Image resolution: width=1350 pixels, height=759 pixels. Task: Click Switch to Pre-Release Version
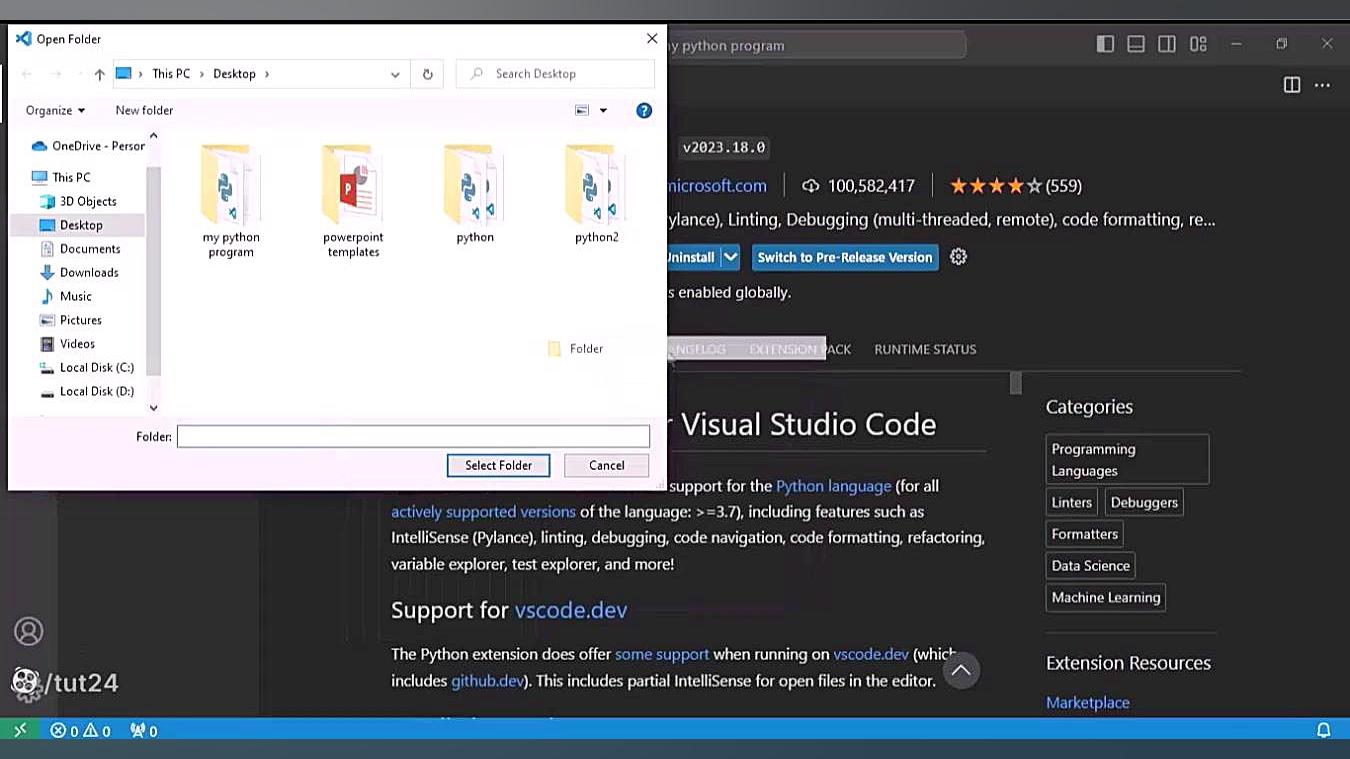pyautogui.click(x=845, y=257)
